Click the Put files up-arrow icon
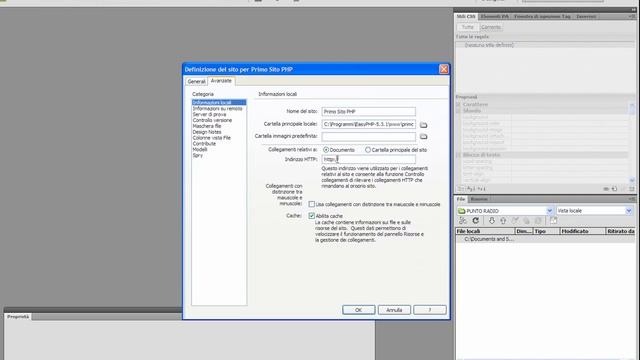The height and width of the screenshot is (360, 640). pyautogui.click(x=503, y=221)
